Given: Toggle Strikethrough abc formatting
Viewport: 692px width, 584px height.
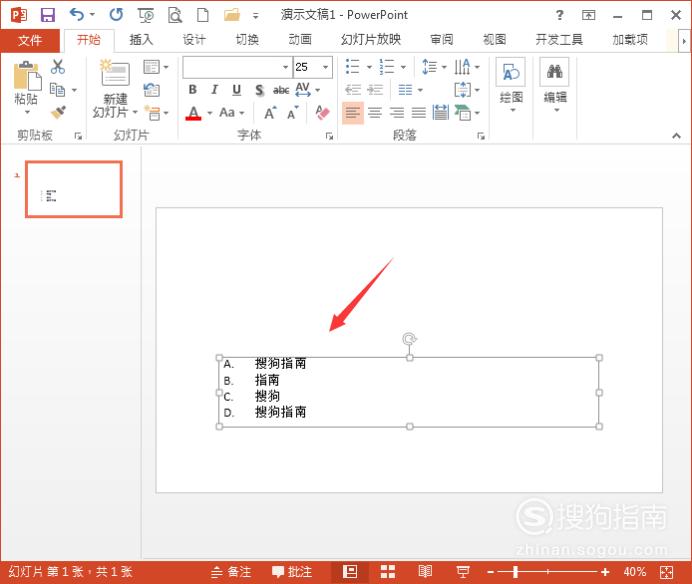Looking at the screenshot, I should (x=281, y=90).
